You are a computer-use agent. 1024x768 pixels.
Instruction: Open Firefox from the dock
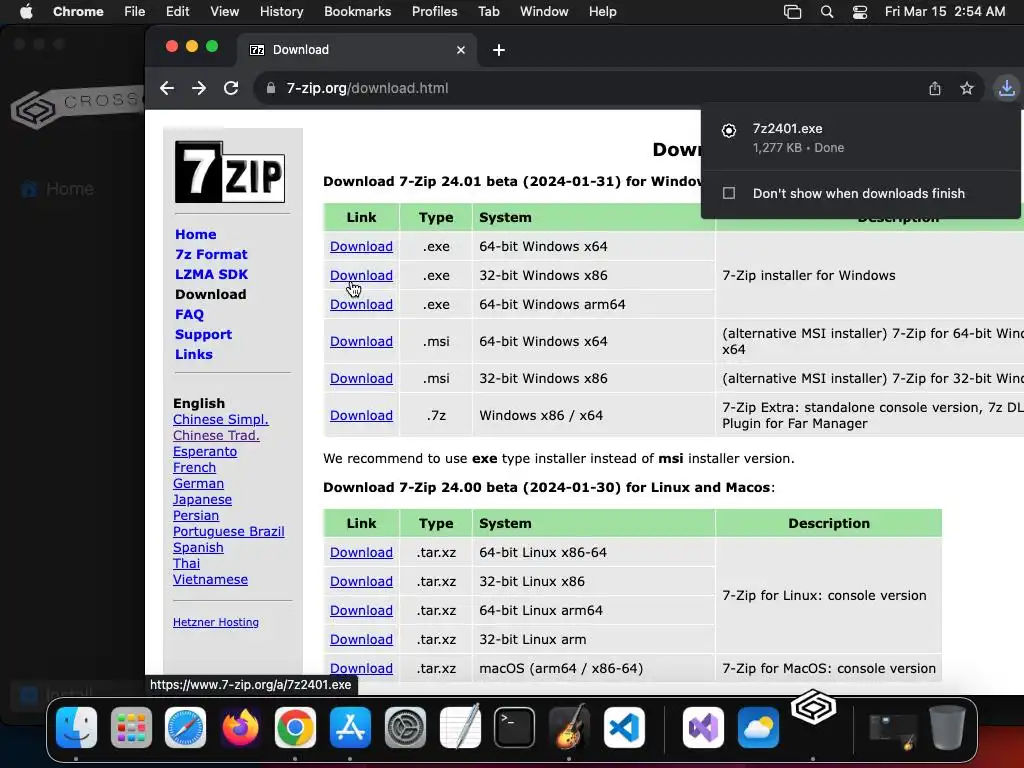click(240, 728)
